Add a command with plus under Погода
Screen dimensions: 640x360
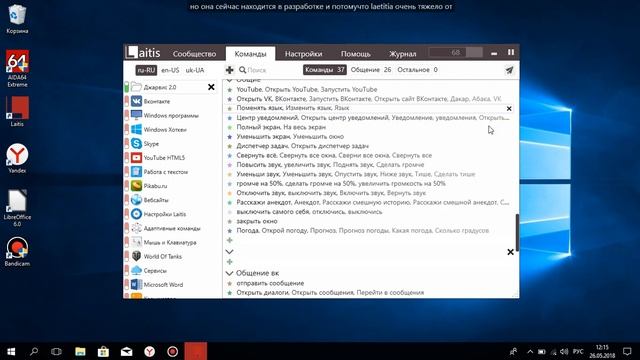[230, 240]
